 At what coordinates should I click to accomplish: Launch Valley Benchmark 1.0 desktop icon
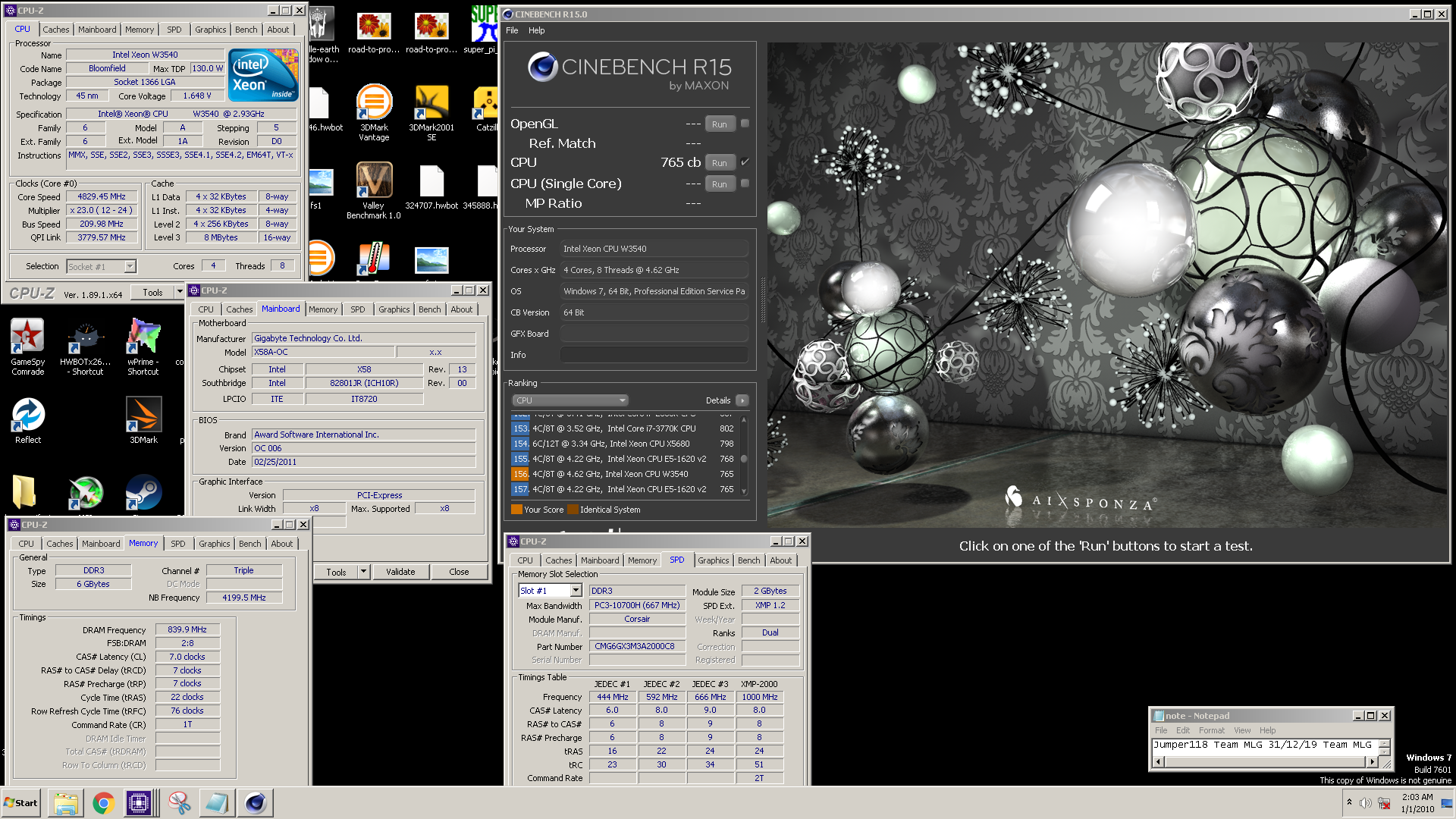coord(374,190)
